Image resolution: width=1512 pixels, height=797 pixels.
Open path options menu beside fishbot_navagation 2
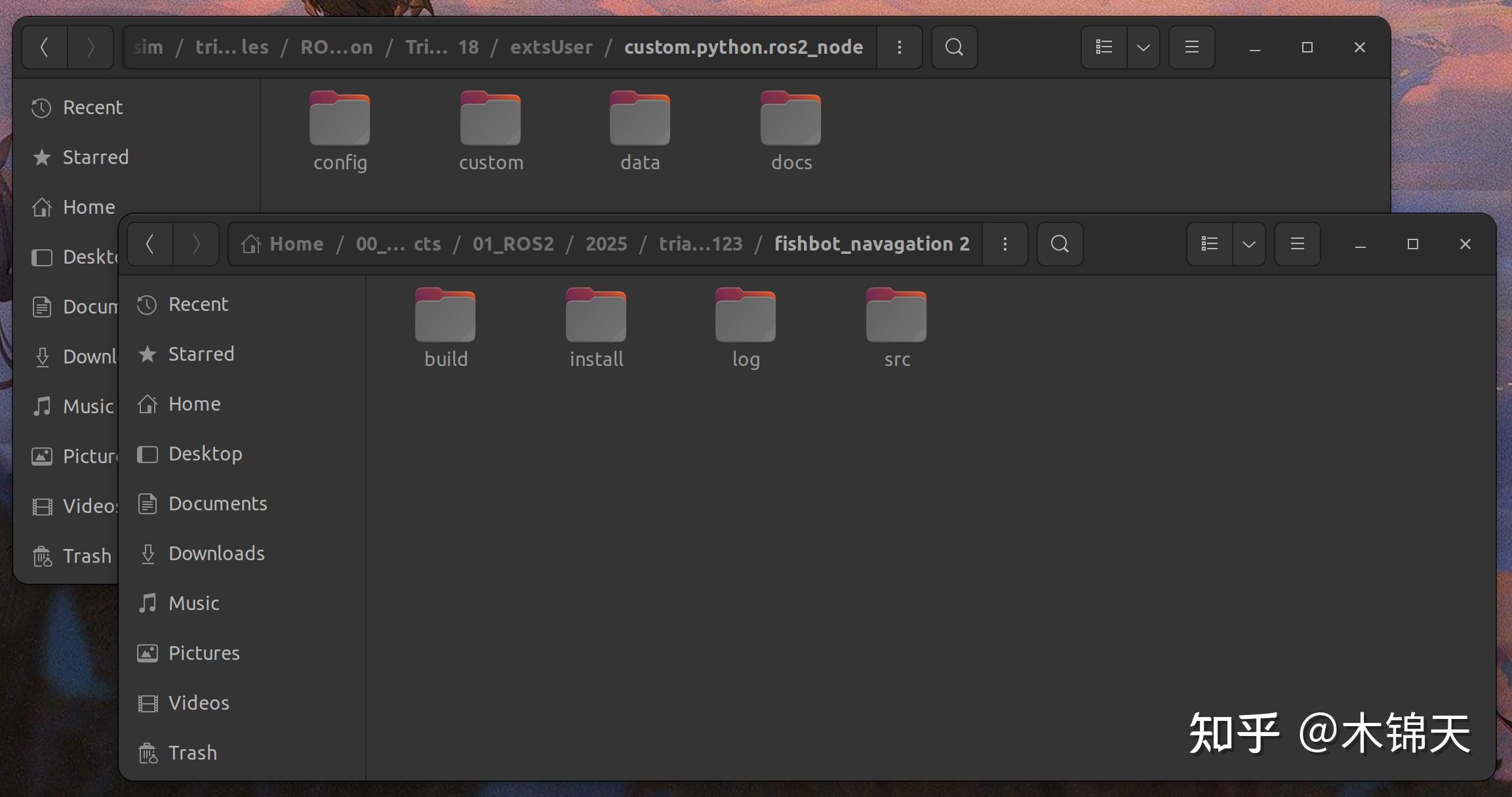1005,244
